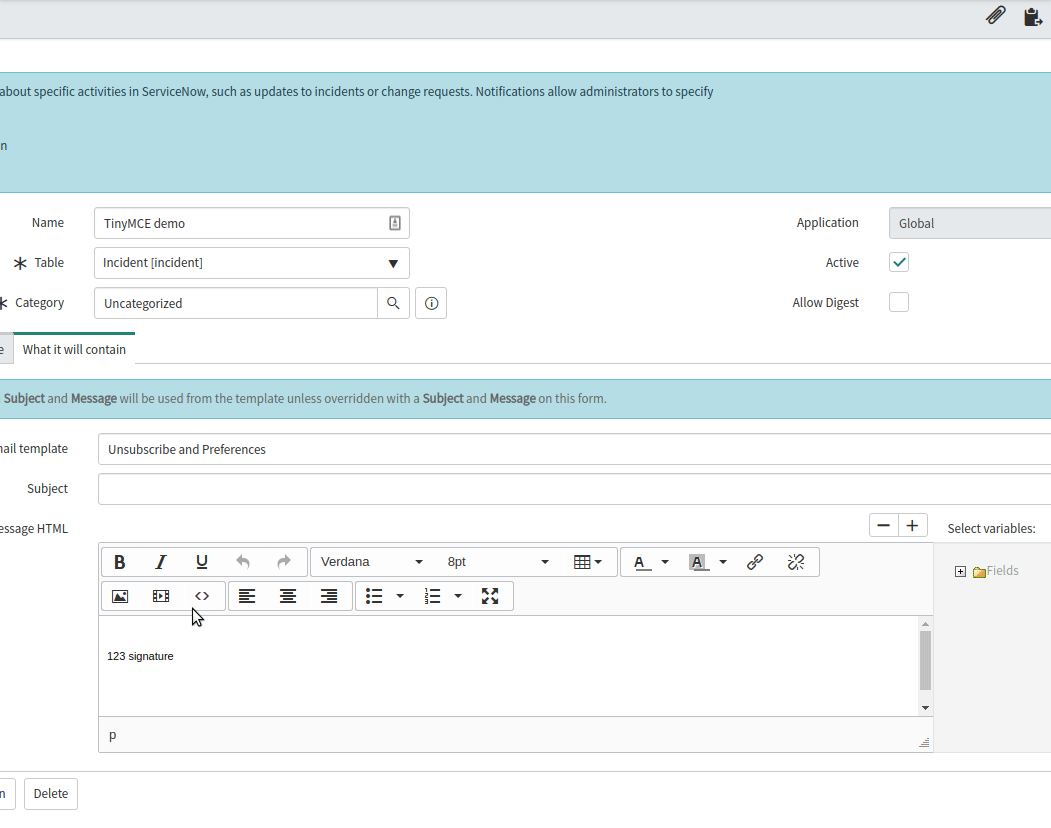Screen dimensions: 1051x828
Task: Toggle fullscreen editing mode
Action: point(489,595)
